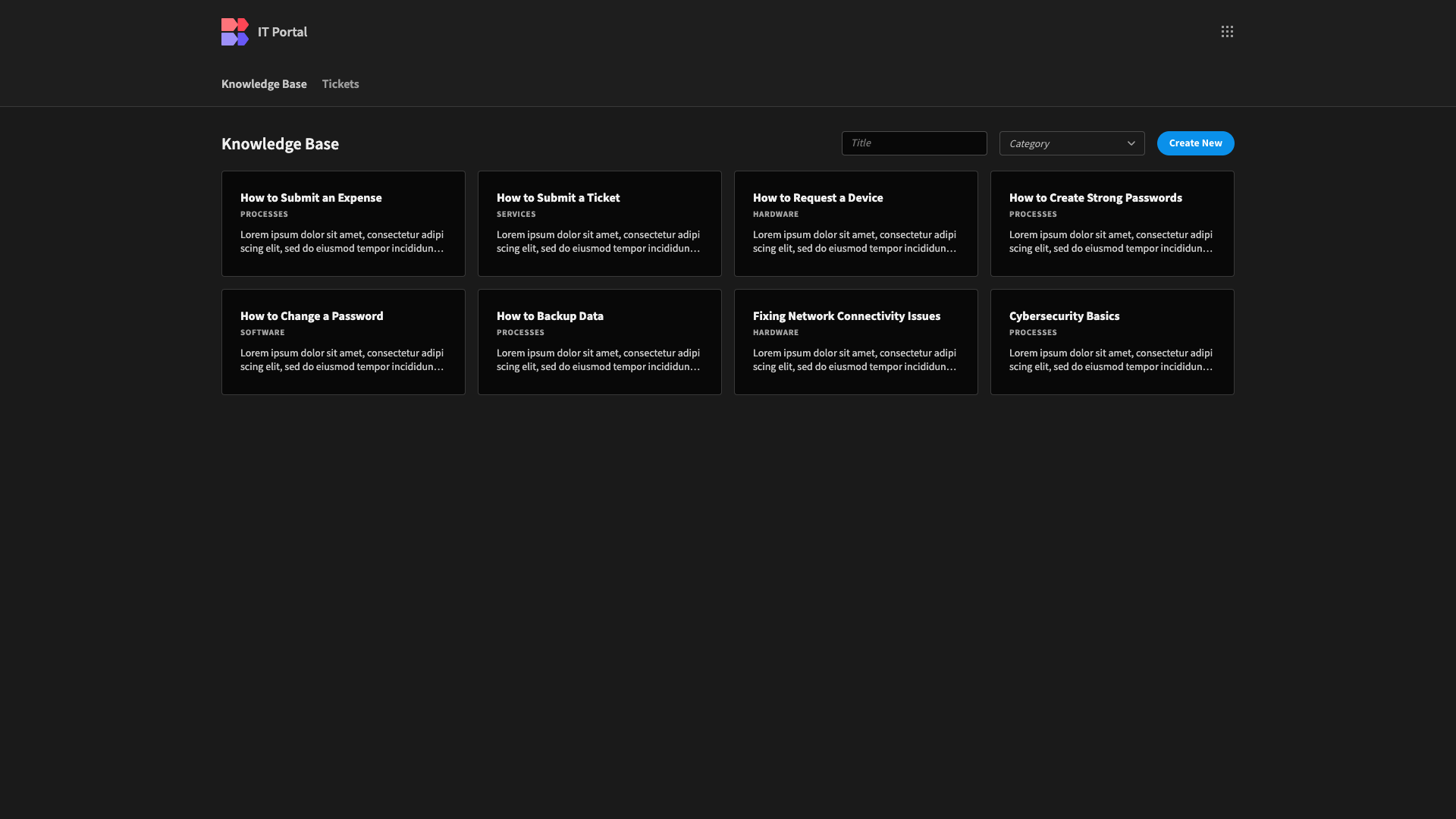Open the How to Backup Data article
Image resolution: width=1456 pixels, height=819 pixels.
pos(599,342)
